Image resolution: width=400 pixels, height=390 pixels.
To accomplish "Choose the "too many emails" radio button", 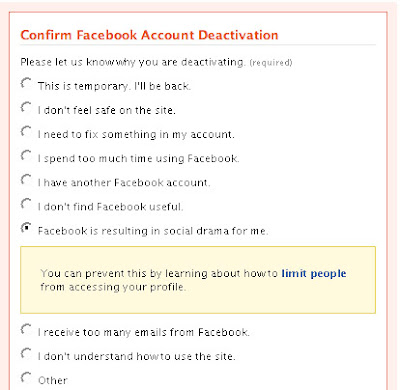I will (x=26, y=329).
